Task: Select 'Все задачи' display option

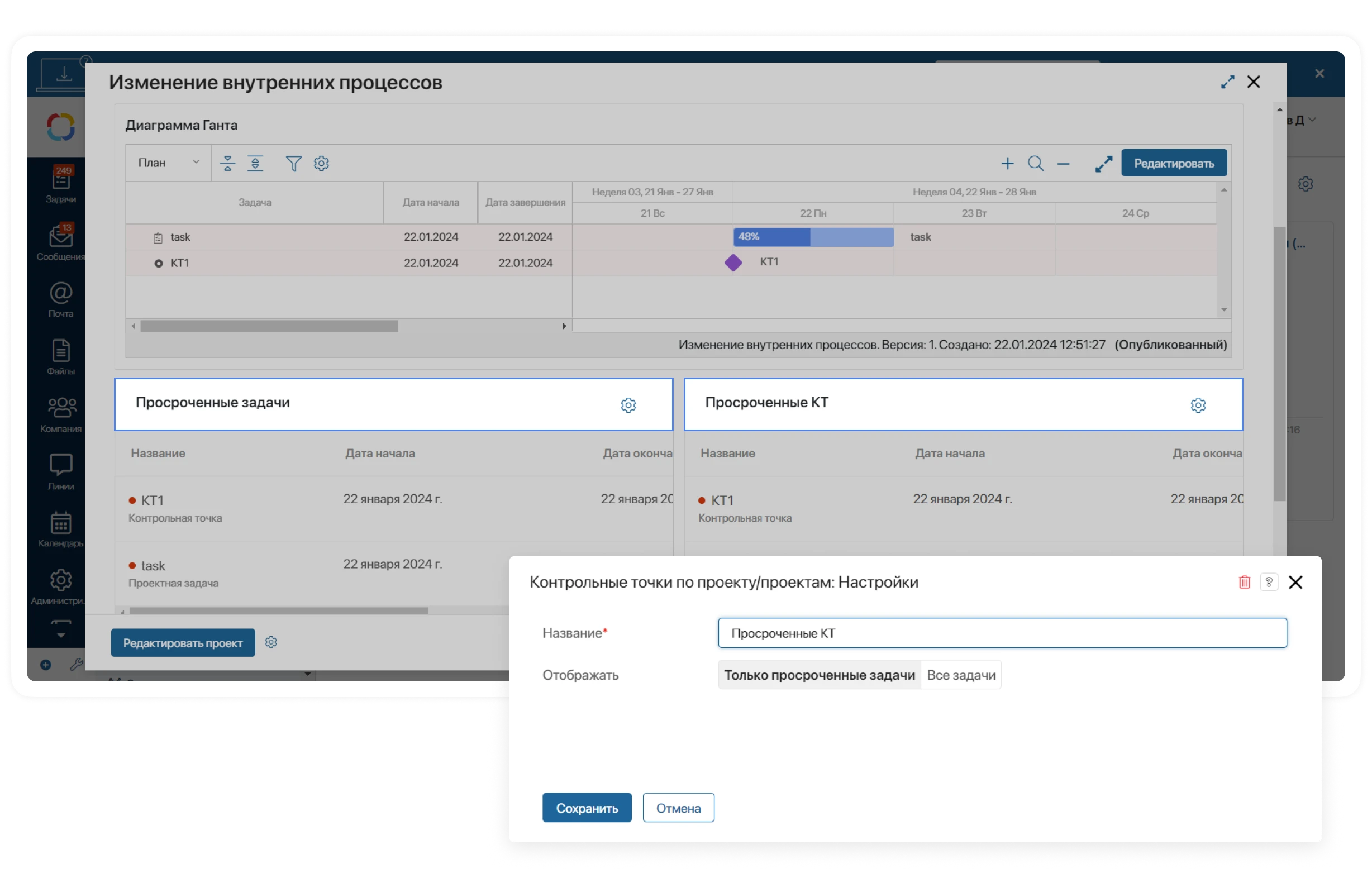Action: click(961, 675)
